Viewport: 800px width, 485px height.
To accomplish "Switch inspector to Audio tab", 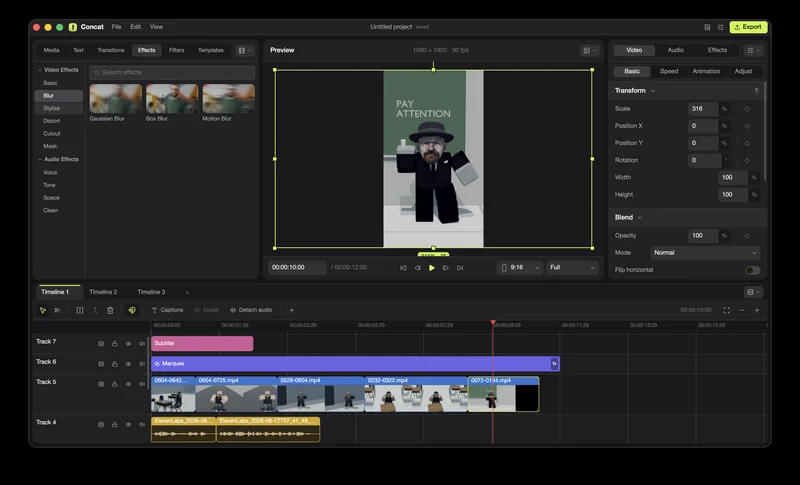I will (676, 50).
